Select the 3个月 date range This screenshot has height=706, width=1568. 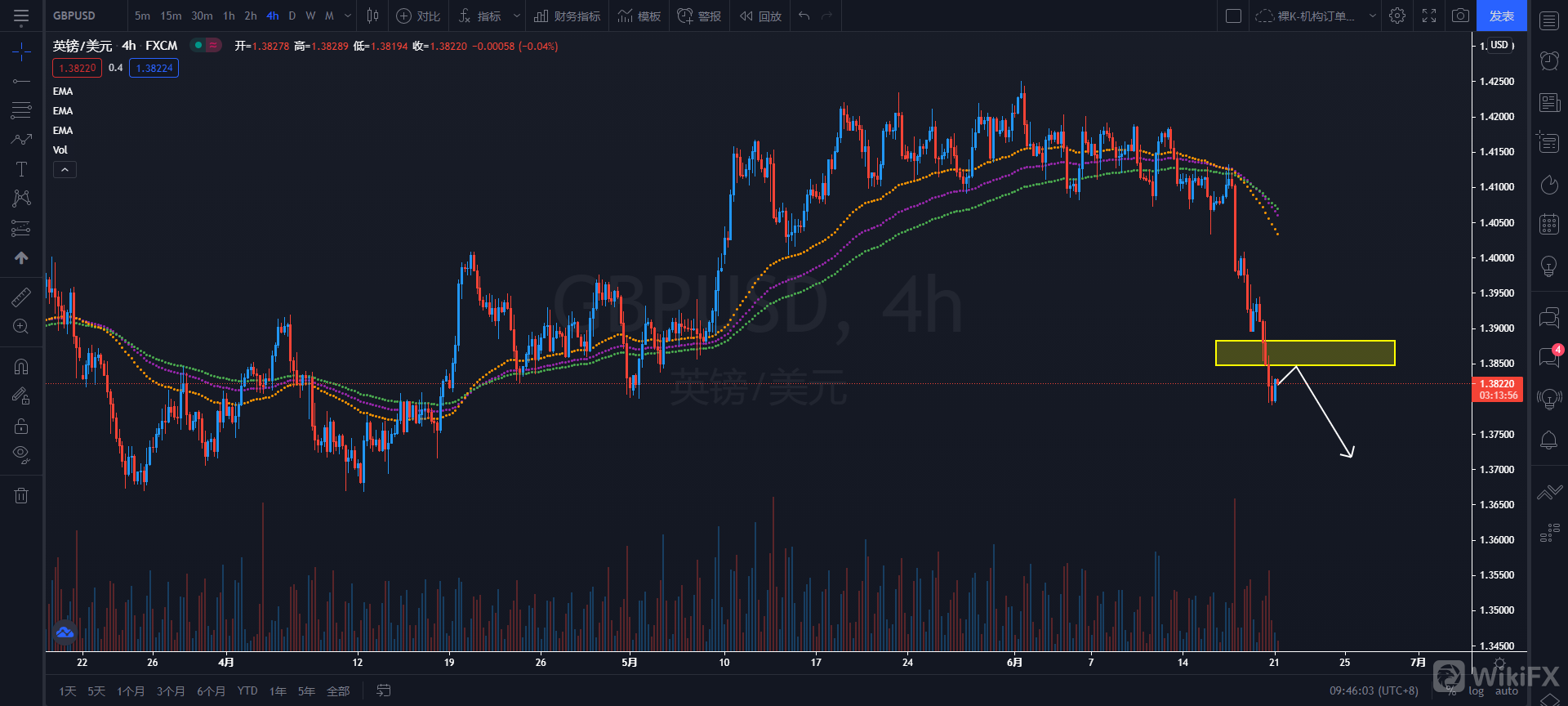171,691
